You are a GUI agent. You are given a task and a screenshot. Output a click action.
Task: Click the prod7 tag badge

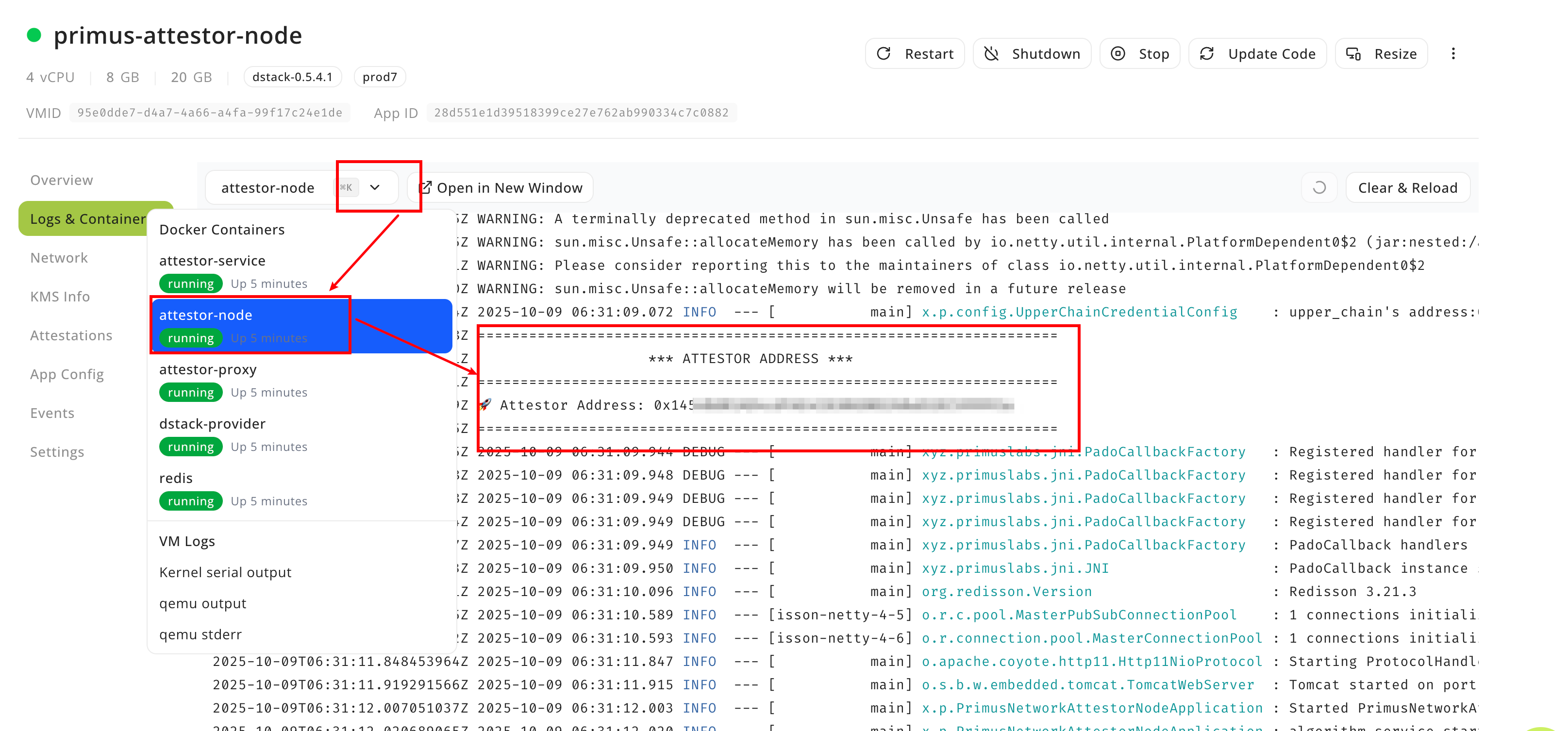coord(379,77)
